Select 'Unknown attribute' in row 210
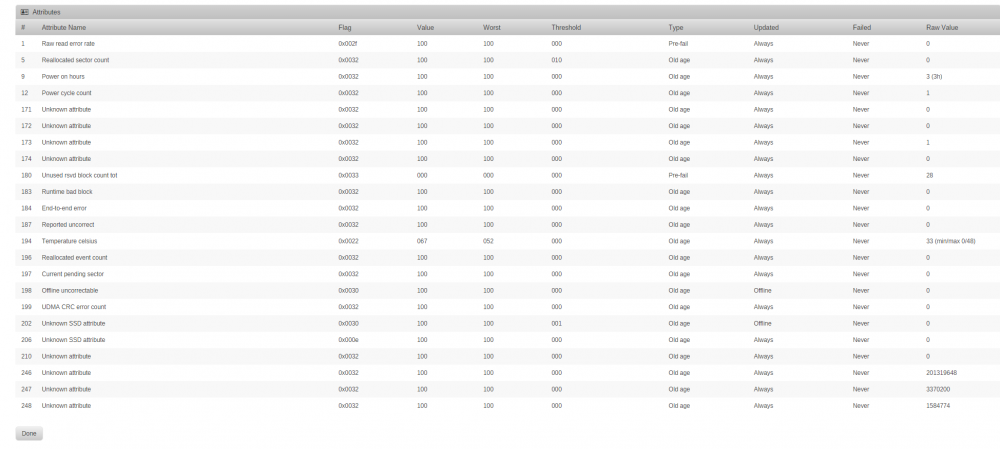 click(x=66, y=357)
